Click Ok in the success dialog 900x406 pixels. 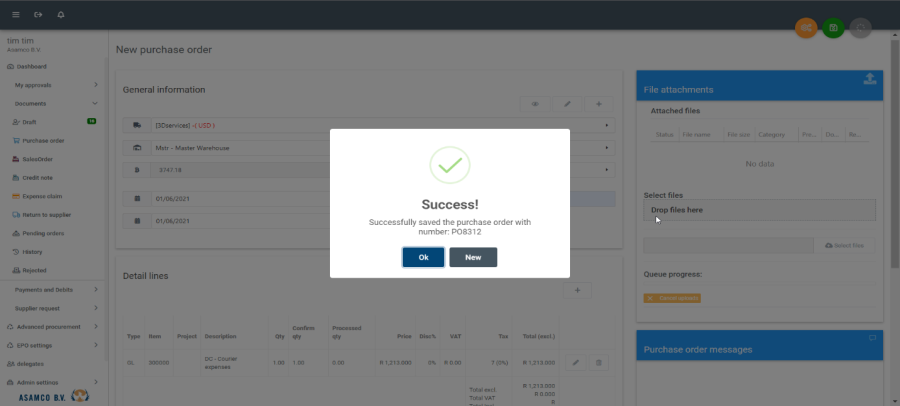click(423, 257)
